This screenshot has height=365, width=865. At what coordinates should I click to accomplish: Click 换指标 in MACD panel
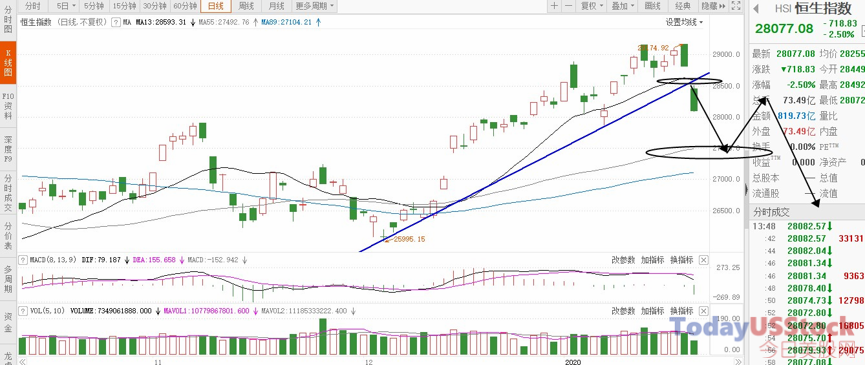tap(681, 260)
